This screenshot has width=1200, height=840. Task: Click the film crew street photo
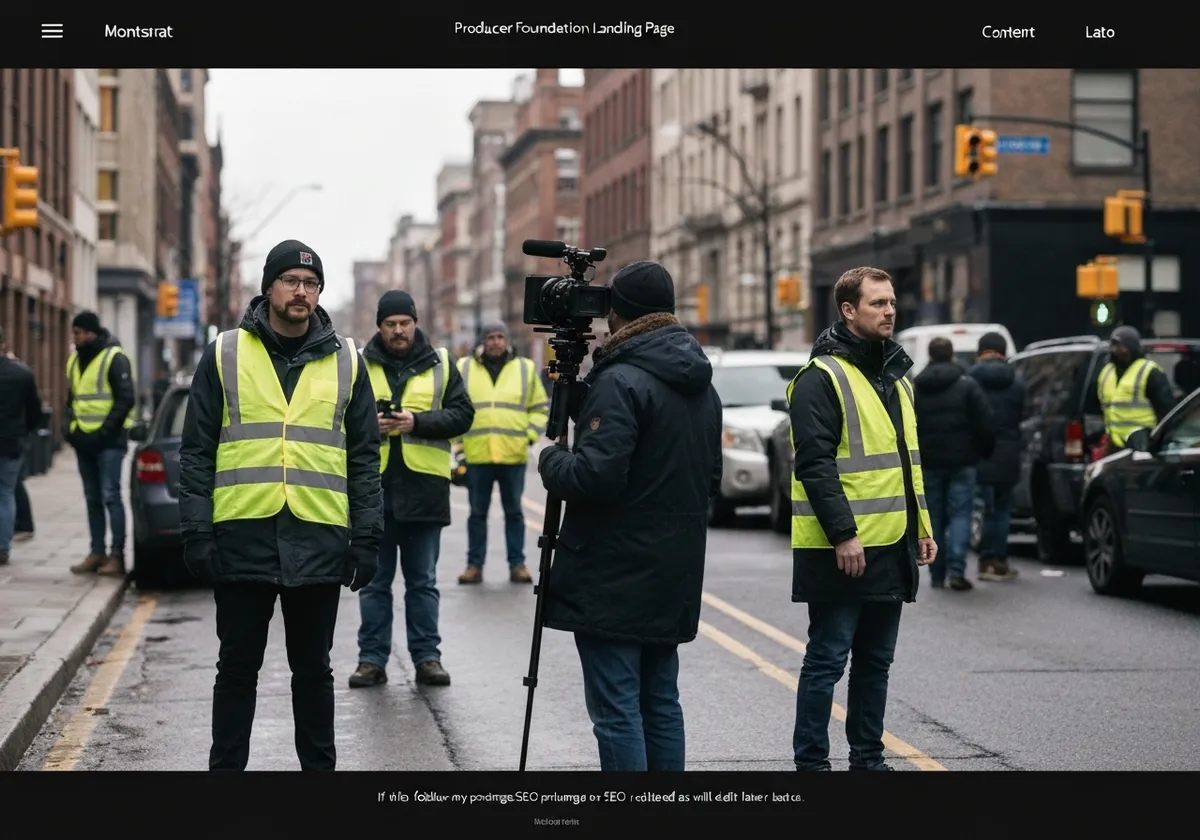pyautogui.click(x=600, y=420)
